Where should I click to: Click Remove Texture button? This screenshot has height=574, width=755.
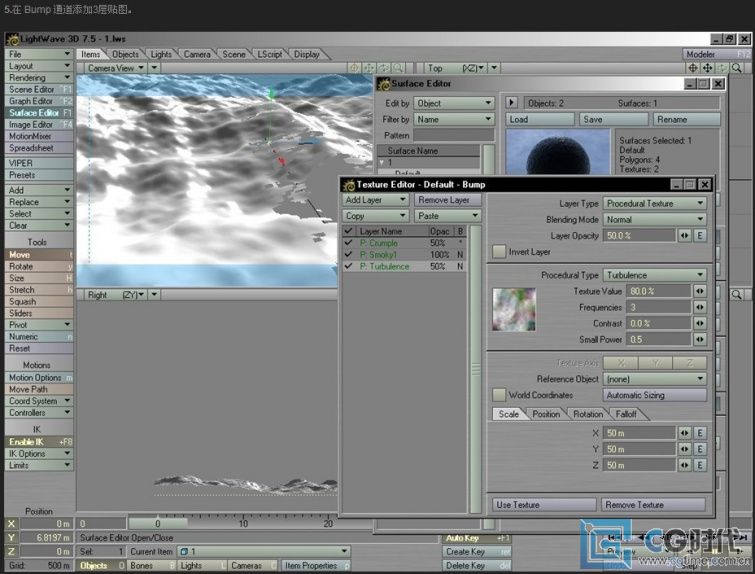coord(653,505)
